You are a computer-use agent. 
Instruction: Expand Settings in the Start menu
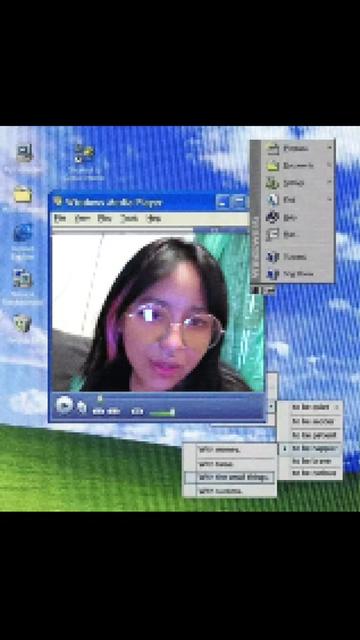pyautogui.click(x=298, y=183)
